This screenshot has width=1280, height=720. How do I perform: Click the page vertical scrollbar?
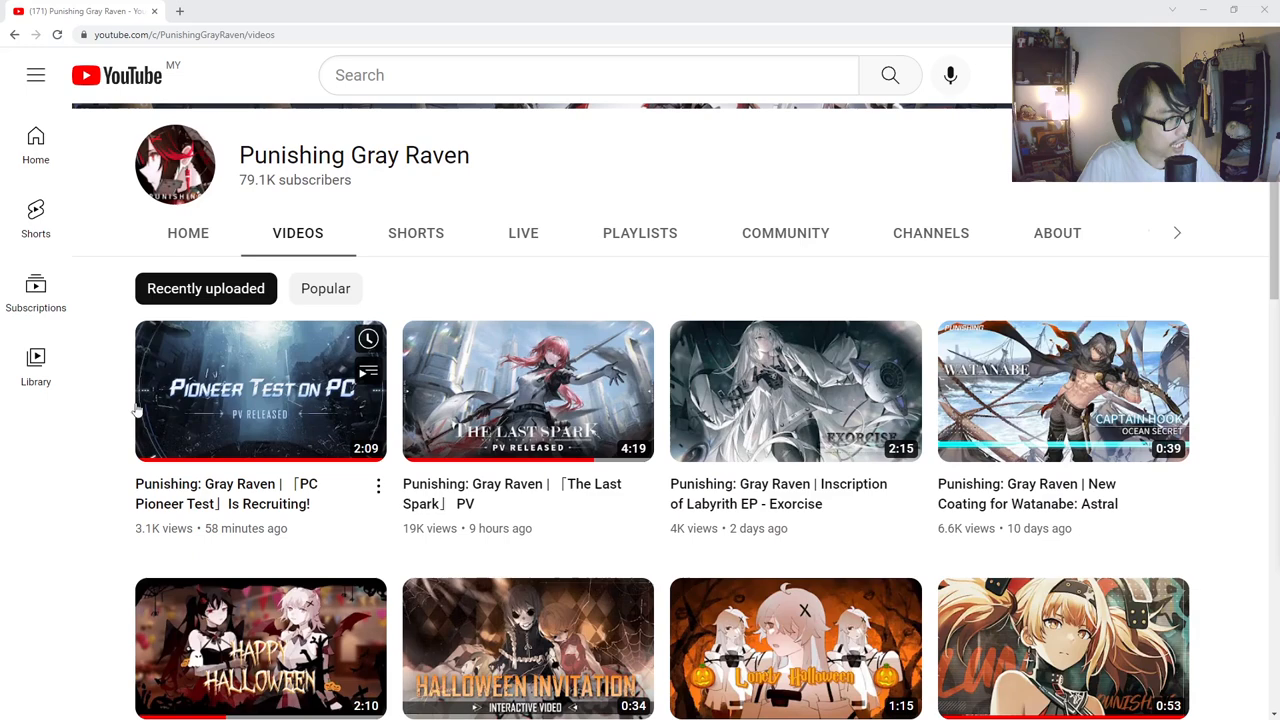pyautogui.click(x=1273, y=240)
